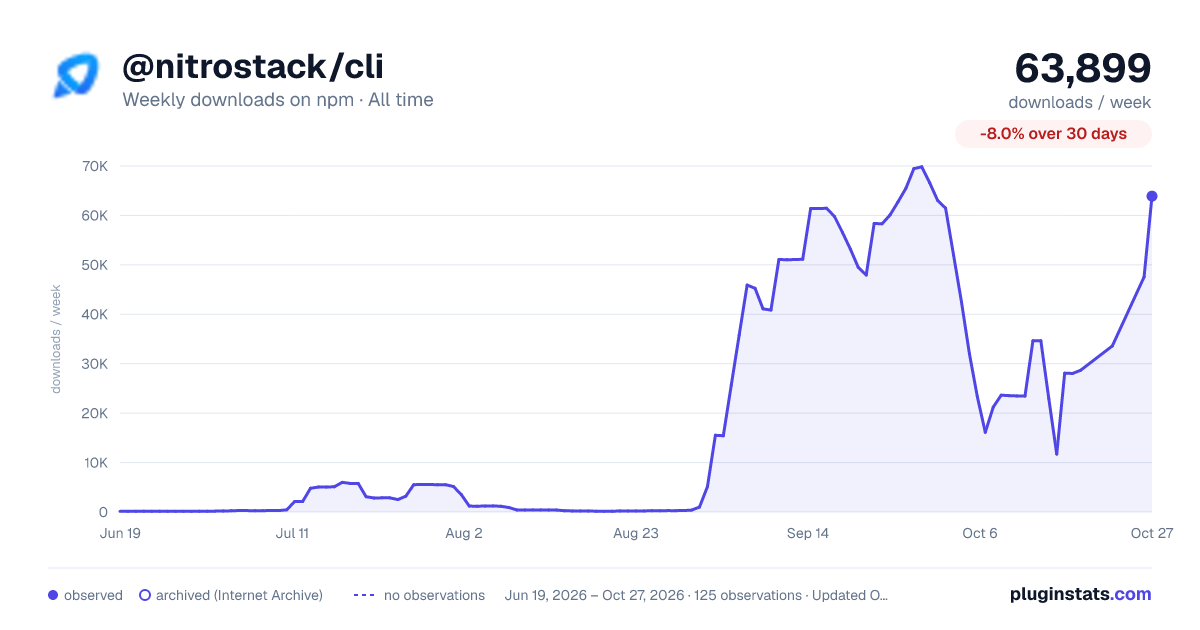The height and width of the screenshot is (630, 1200).
Task: Click the 0 y-axis label
Action: click(103, 512)
